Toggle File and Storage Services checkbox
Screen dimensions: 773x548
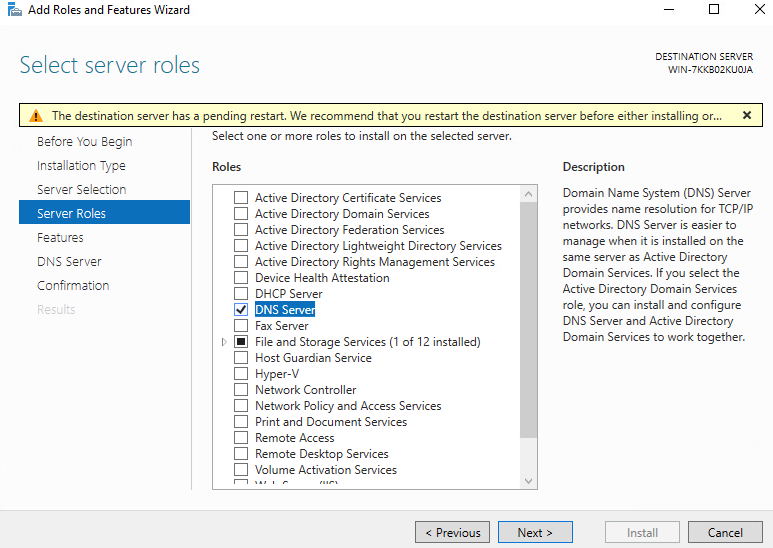(x=241, y=342)
